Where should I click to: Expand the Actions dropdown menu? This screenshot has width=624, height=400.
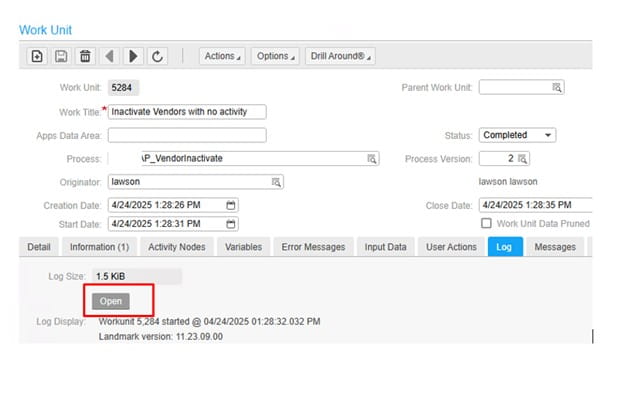tap(222, 57)
